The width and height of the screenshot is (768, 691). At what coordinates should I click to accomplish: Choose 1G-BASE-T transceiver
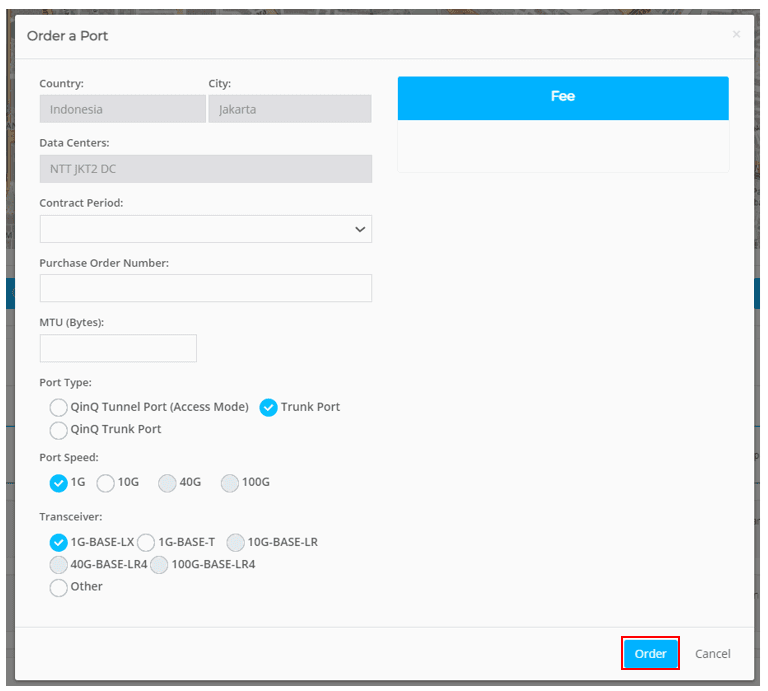pyautogui.click(x=146, y=542)
